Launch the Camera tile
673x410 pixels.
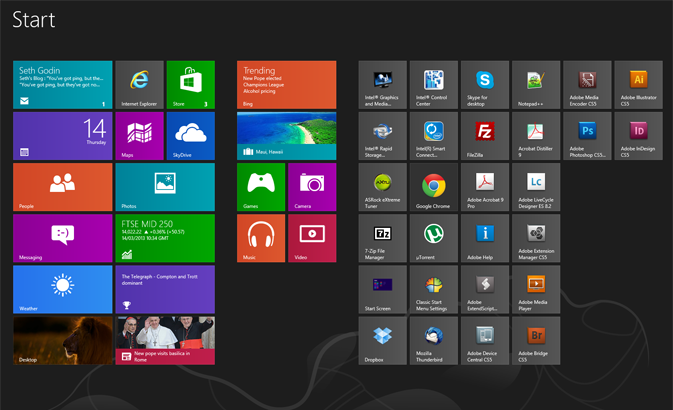pos(312,187)
